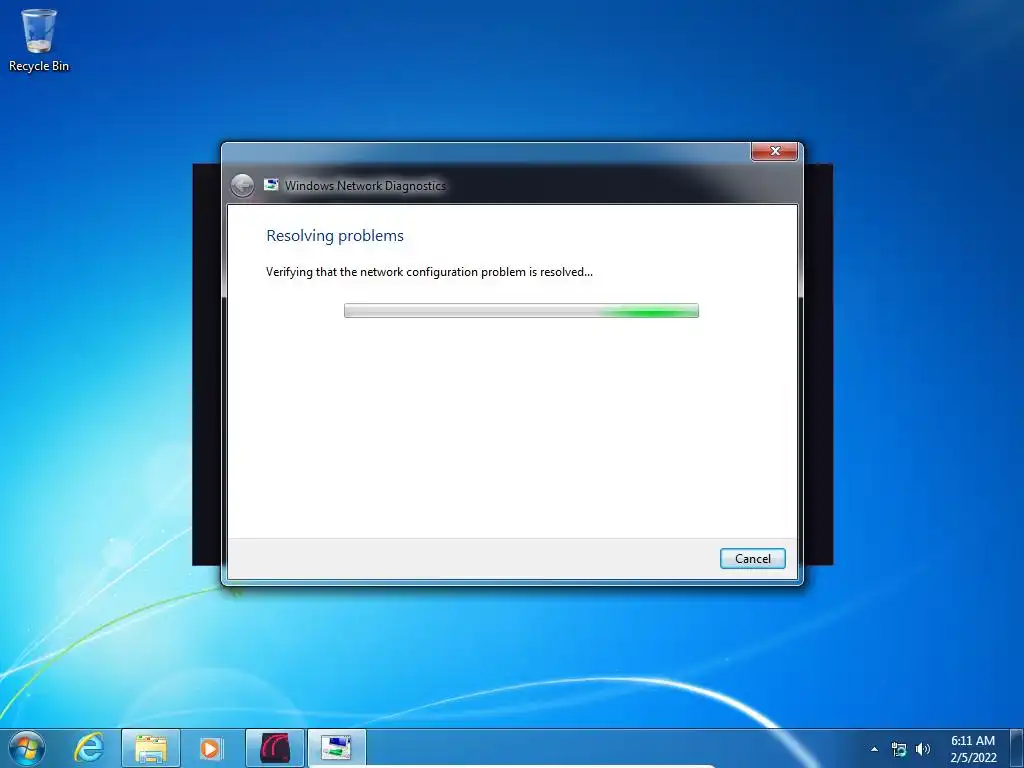1024x768 pixels.
Task: Close the Windows Network Diagnostics window
Action: pos(775,151)
